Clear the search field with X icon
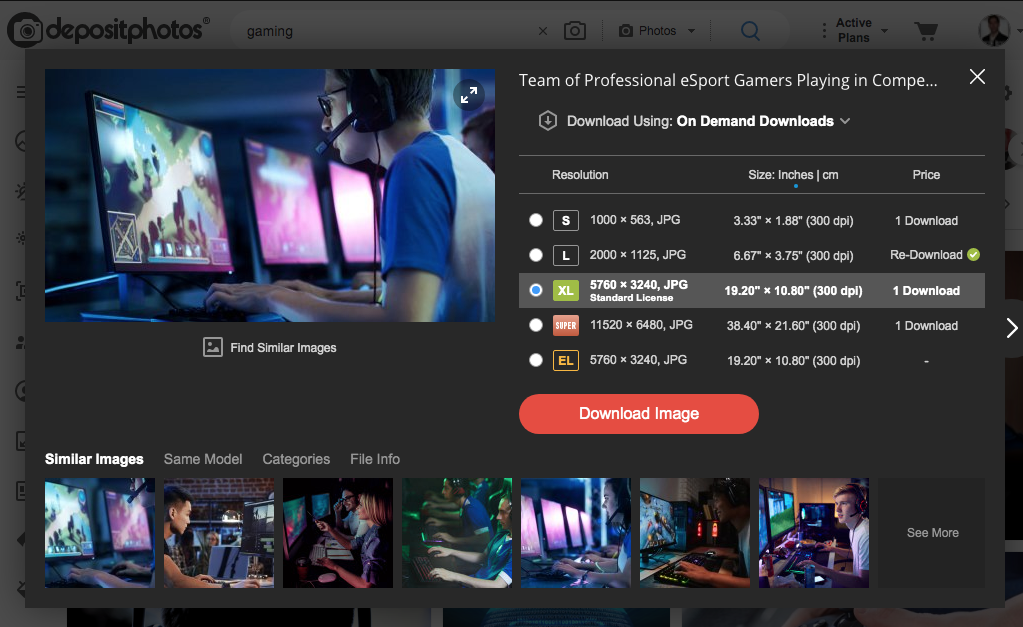Image resolution: width=1023 pixels, height=627 pixels. click(x=543, y=31)
